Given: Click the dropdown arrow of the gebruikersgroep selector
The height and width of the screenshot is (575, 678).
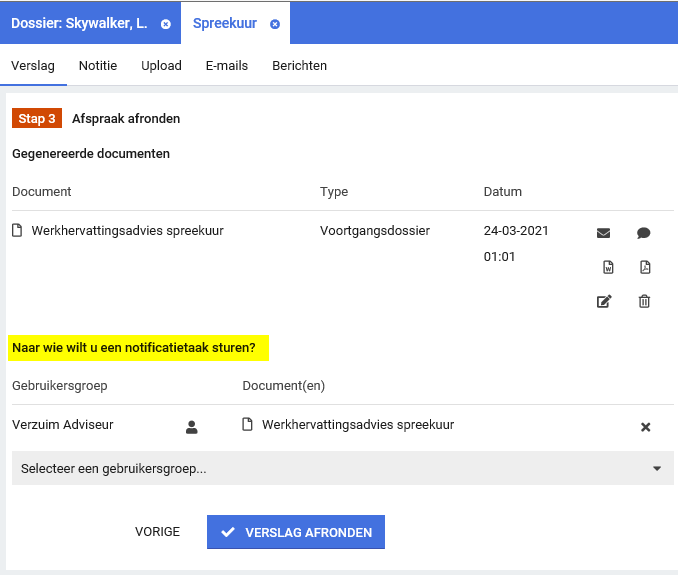Looking at the screenshot, I should [x=657, y=468].
